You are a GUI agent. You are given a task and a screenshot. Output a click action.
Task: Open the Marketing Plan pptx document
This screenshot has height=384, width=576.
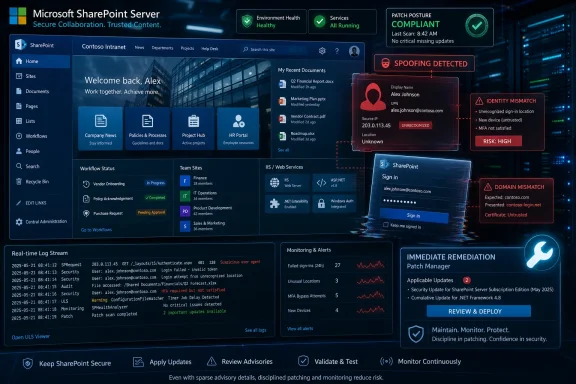click(302, 101)
